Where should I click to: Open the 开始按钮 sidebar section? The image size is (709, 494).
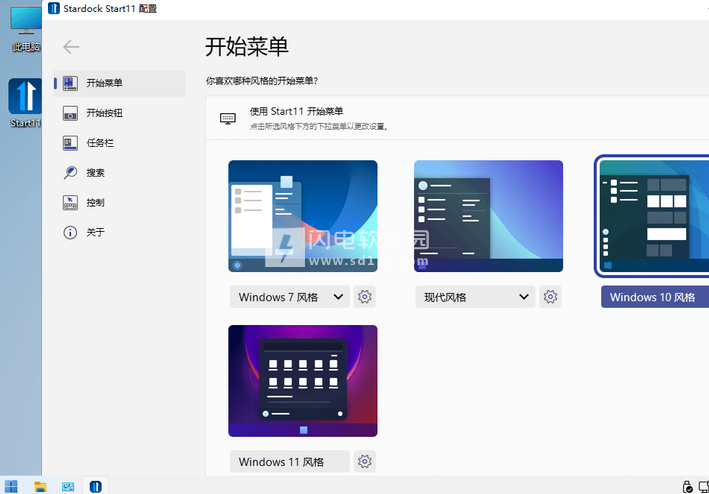tap(120, 113)
